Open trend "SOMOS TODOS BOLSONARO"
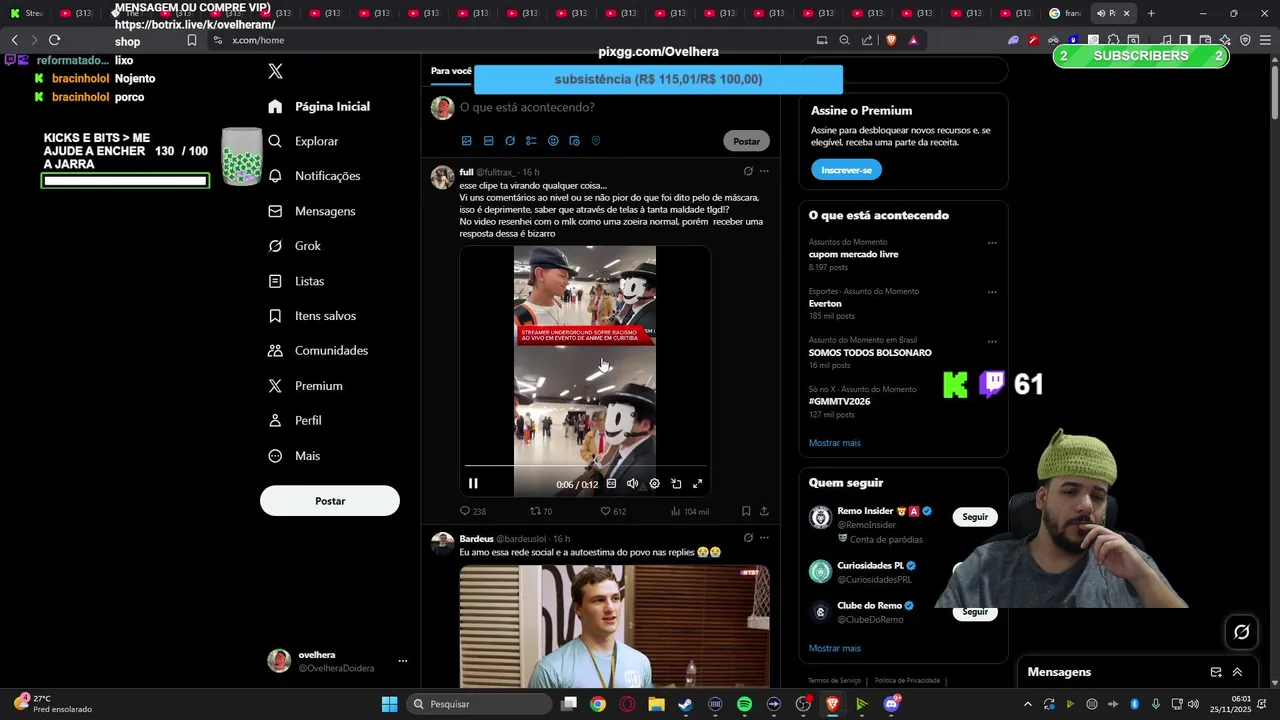Screen dimensions: 1280x720 (870, 353)
